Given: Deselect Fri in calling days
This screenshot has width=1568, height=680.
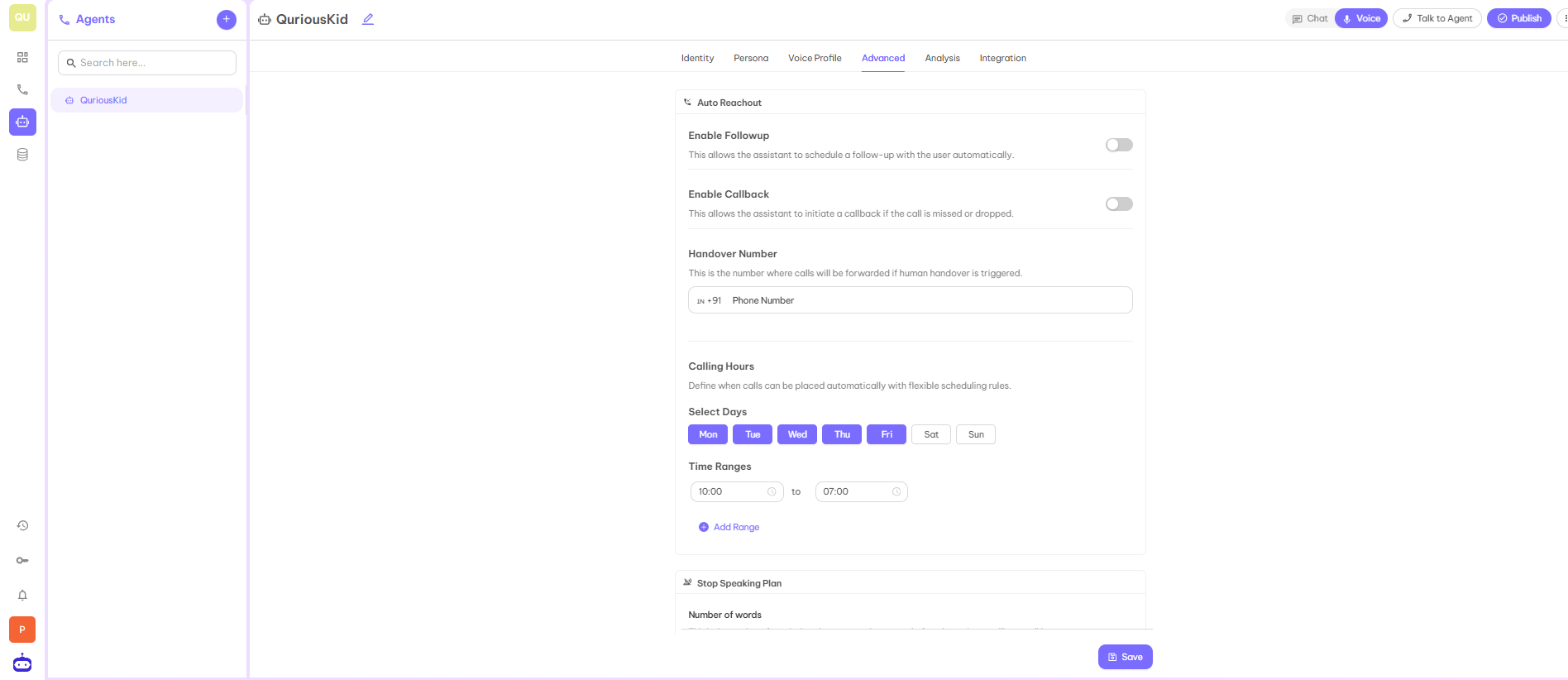Looking at the screenshot, I should (887, 434).
